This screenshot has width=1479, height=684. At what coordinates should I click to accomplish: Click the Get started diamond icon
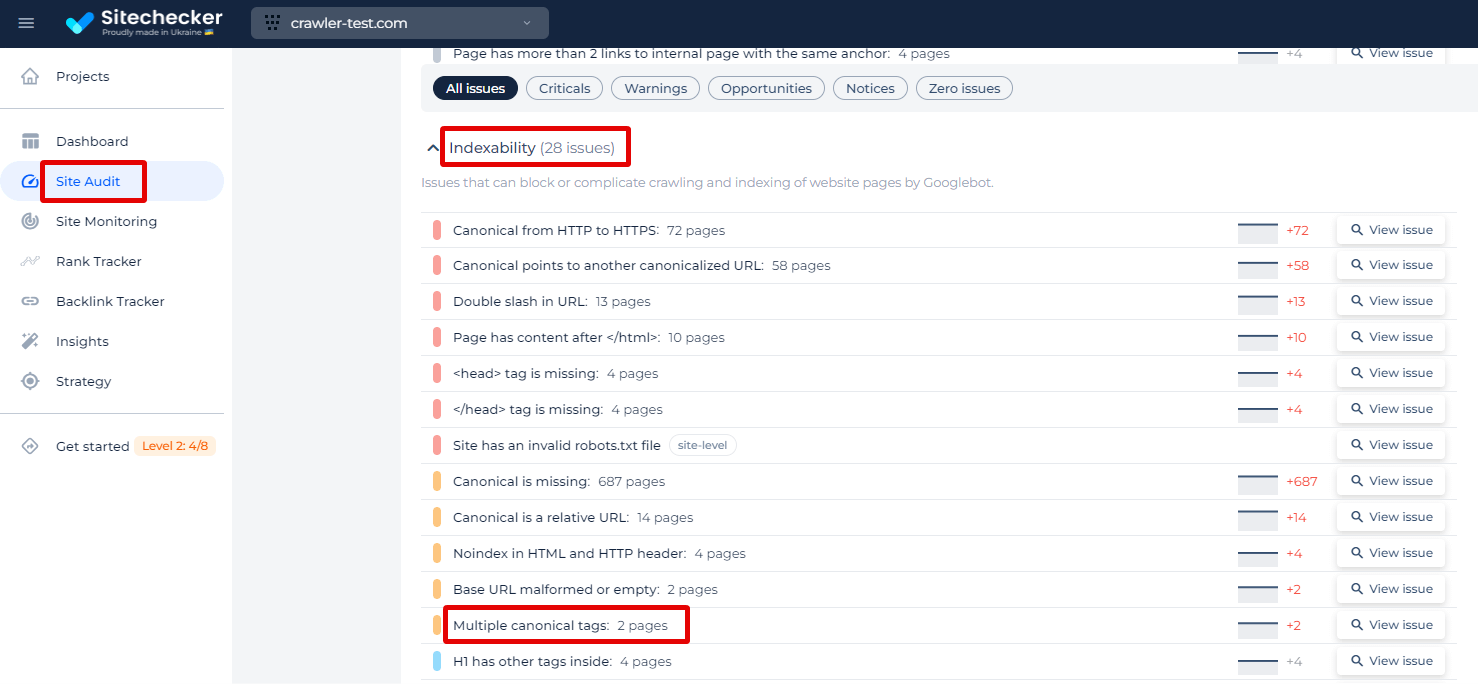pos(30,446)
